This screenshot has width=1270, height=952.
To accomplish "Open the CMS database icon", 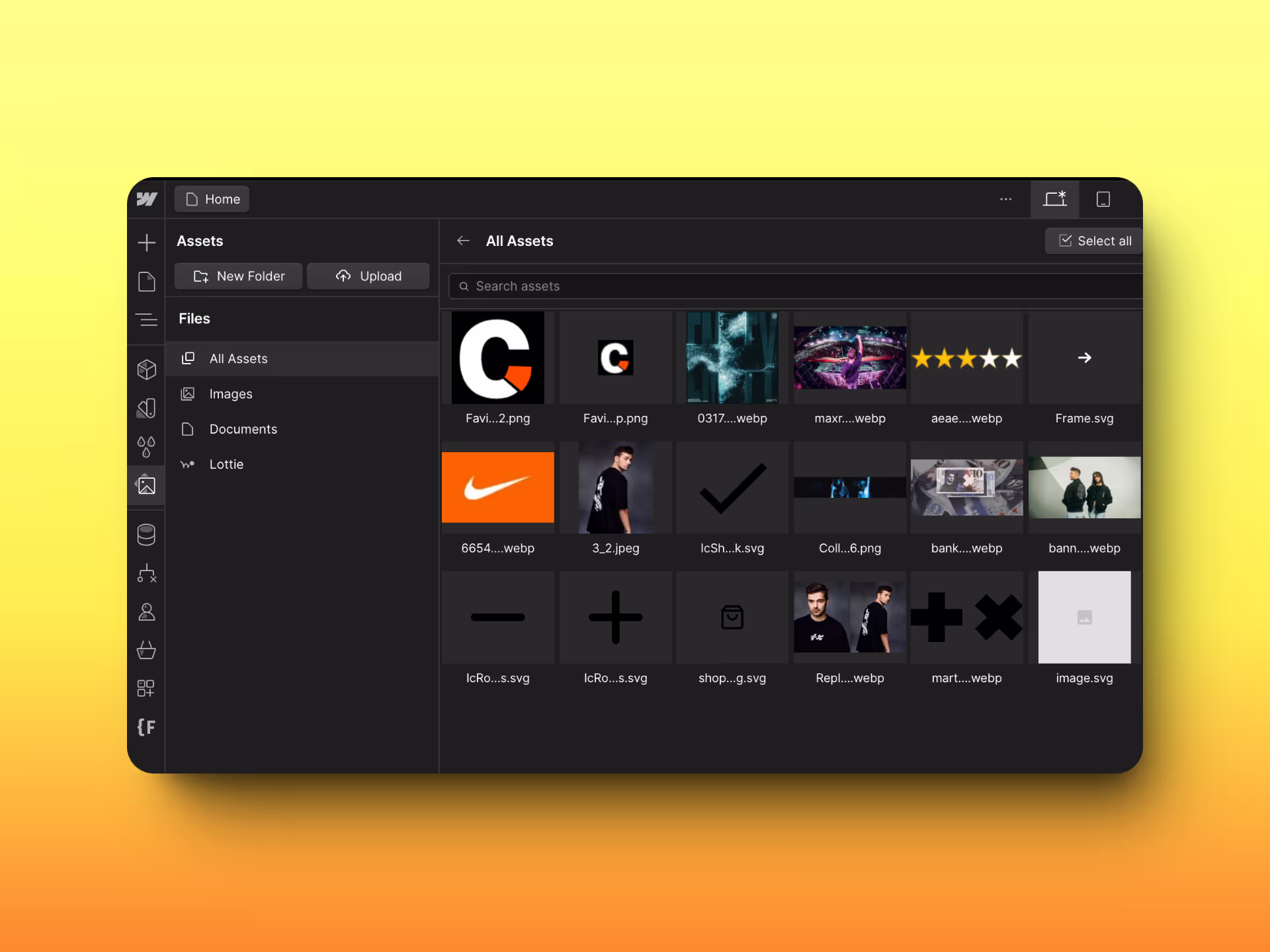I will 146,535.
